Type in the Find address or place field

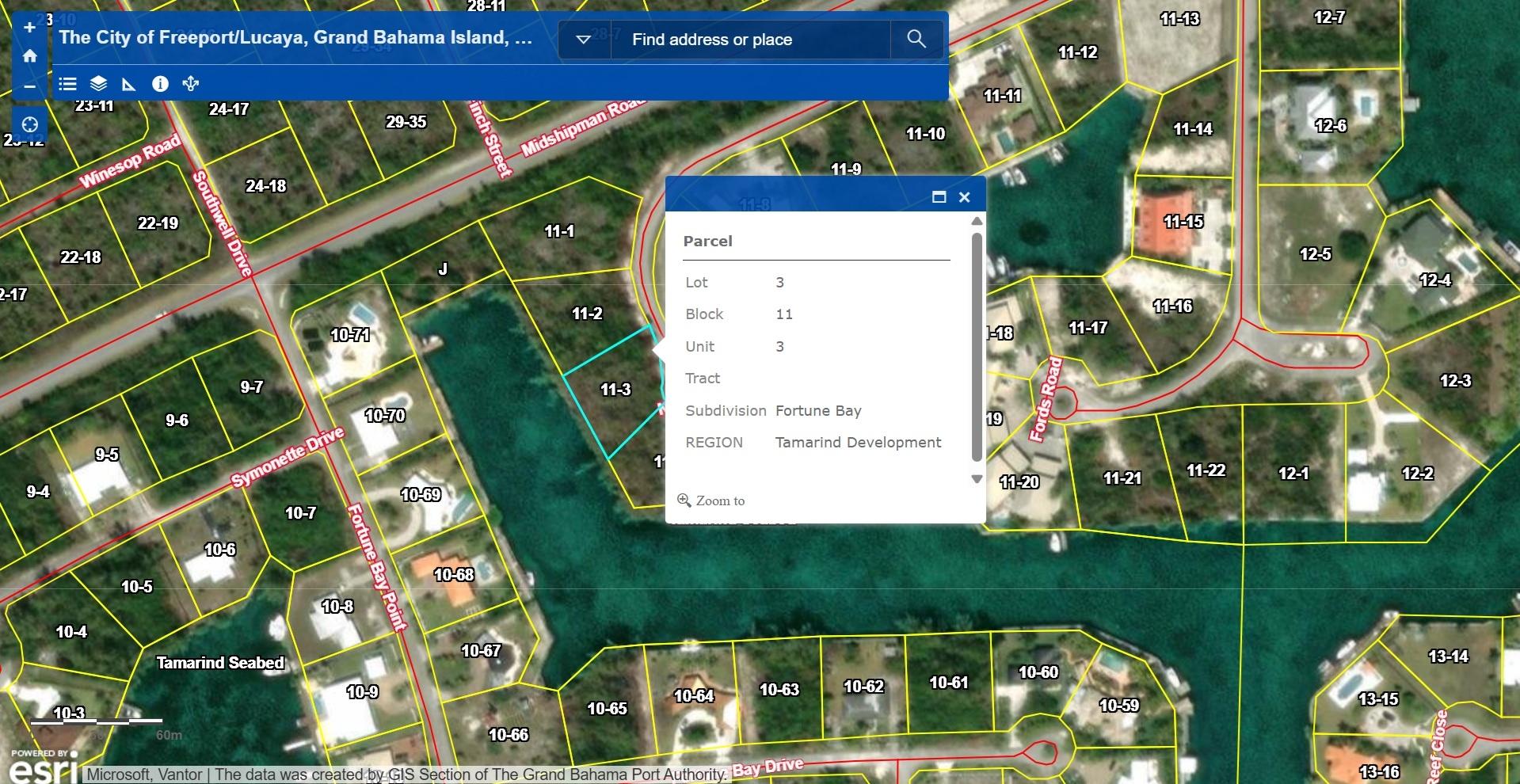tap(749, 40)
